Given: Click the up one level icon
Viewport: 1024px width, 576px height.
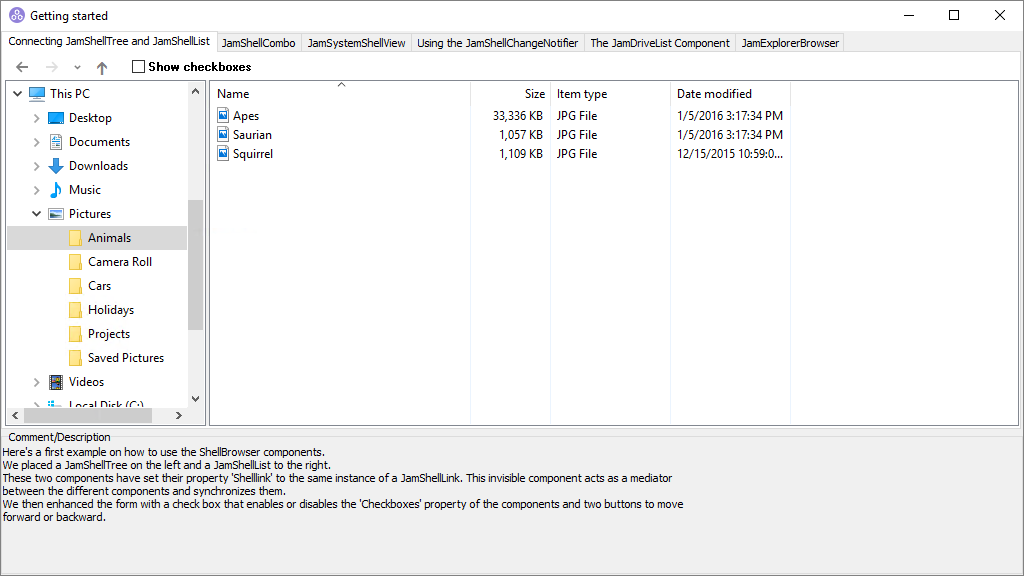Looking at the screenshot, I should [x=100, y=67].
